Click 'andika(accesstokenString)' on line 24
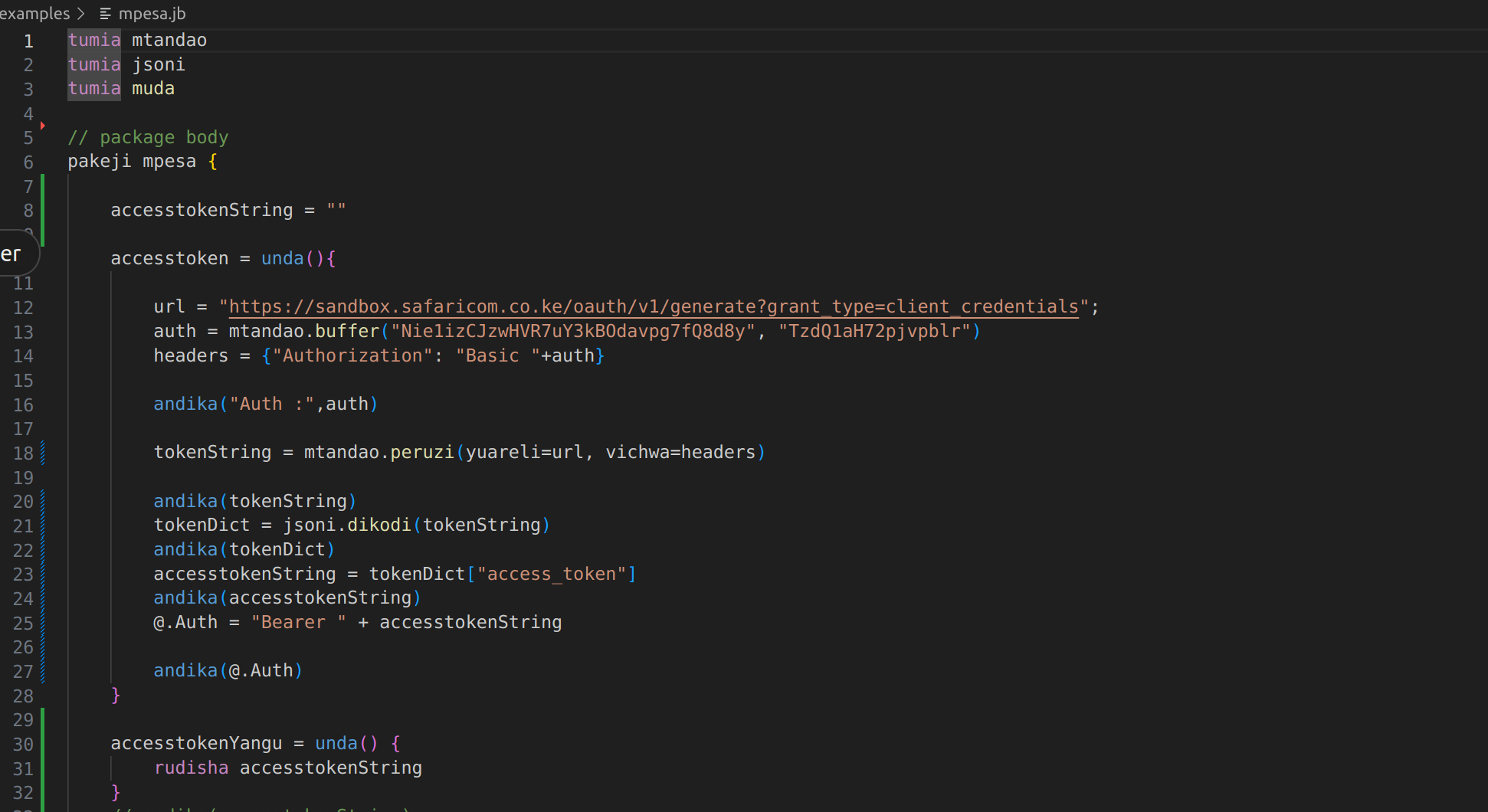 287,598
